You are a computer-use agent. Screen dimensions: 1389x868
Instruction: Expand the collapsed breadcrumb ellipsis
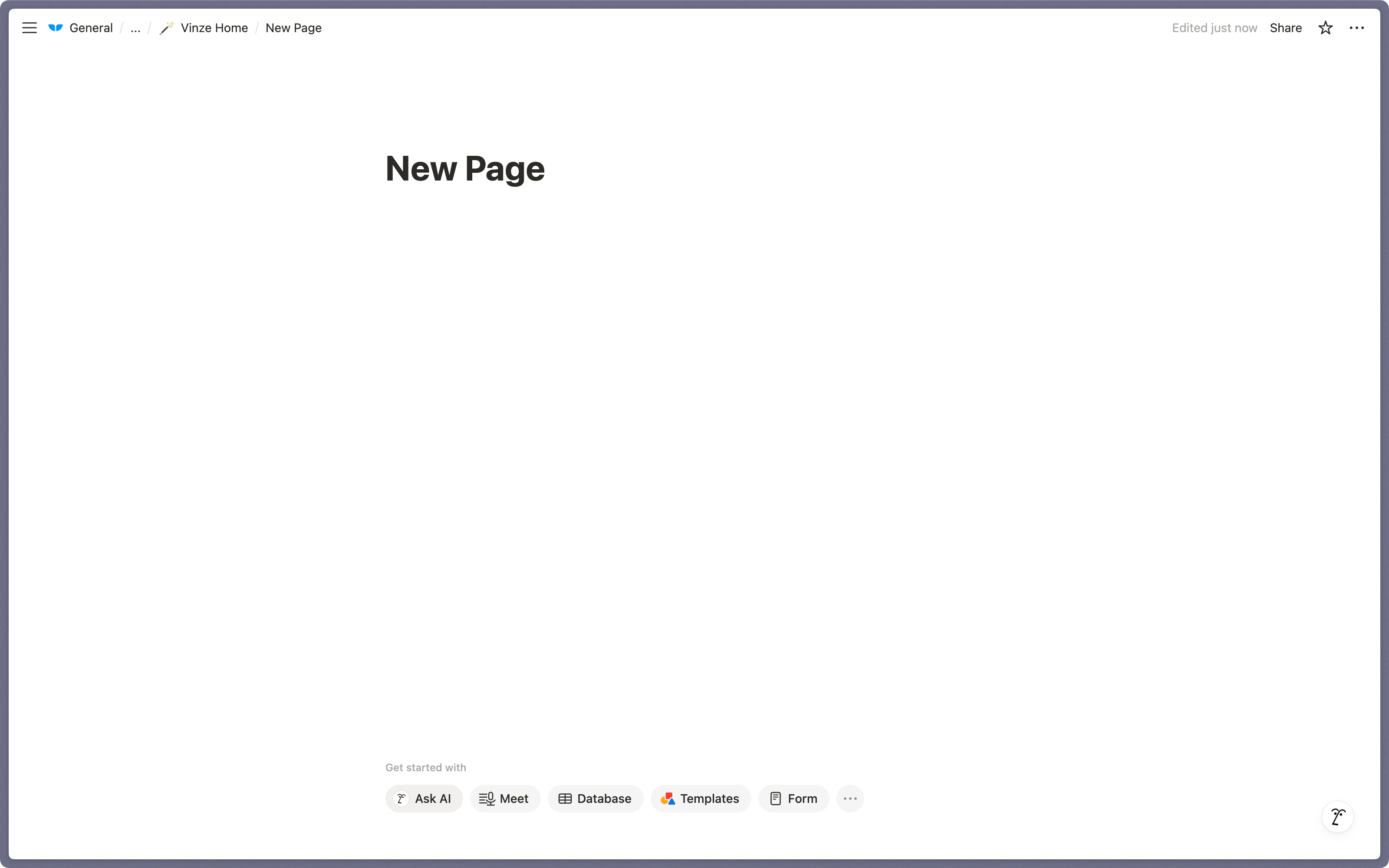[x=135, y=27]
